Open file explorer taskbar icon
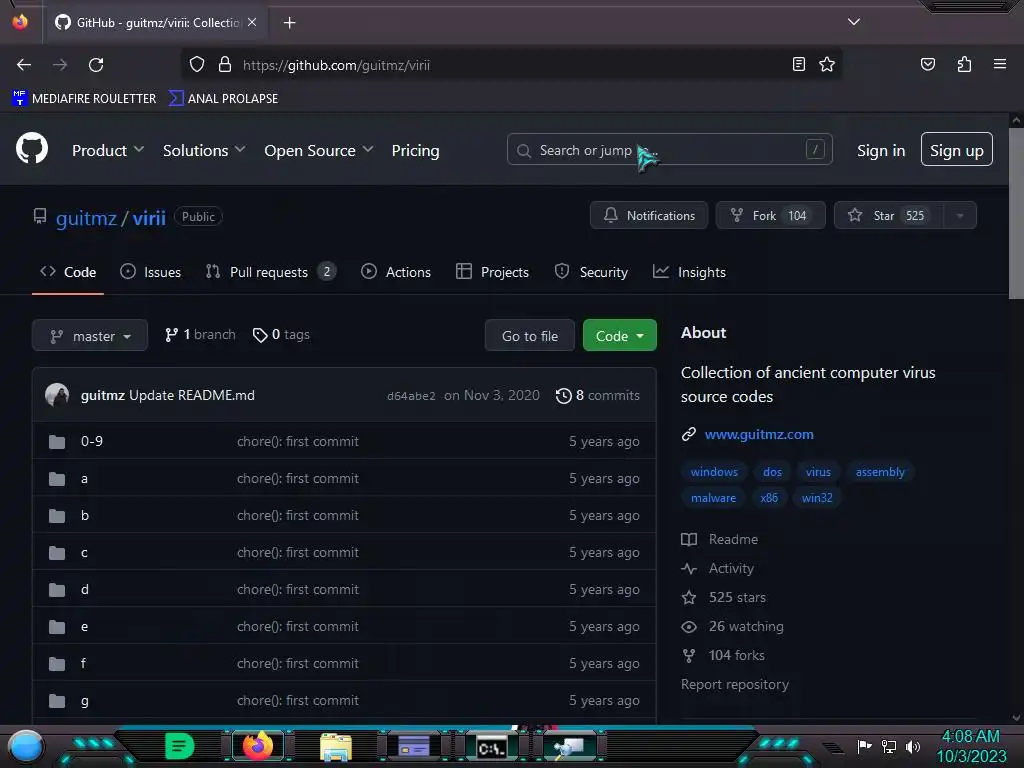 [x=336, y=746]
